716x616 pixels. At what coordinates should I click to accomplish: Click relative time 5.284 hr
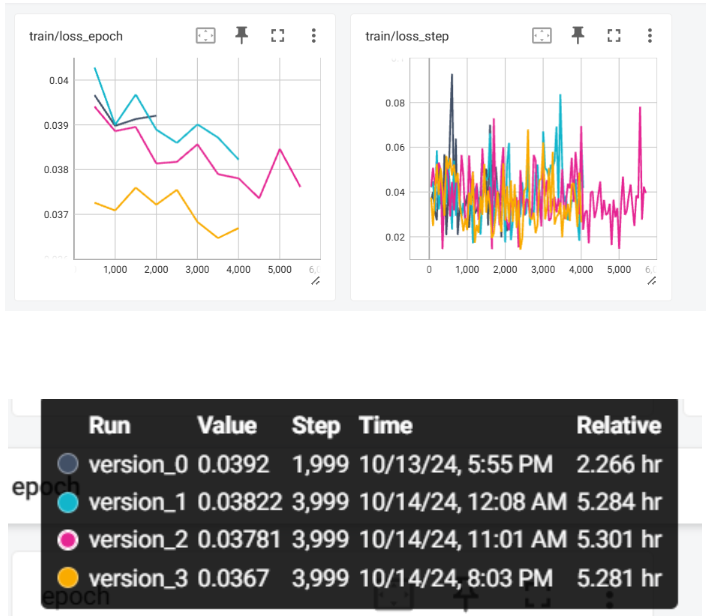[x=619, y=502]
